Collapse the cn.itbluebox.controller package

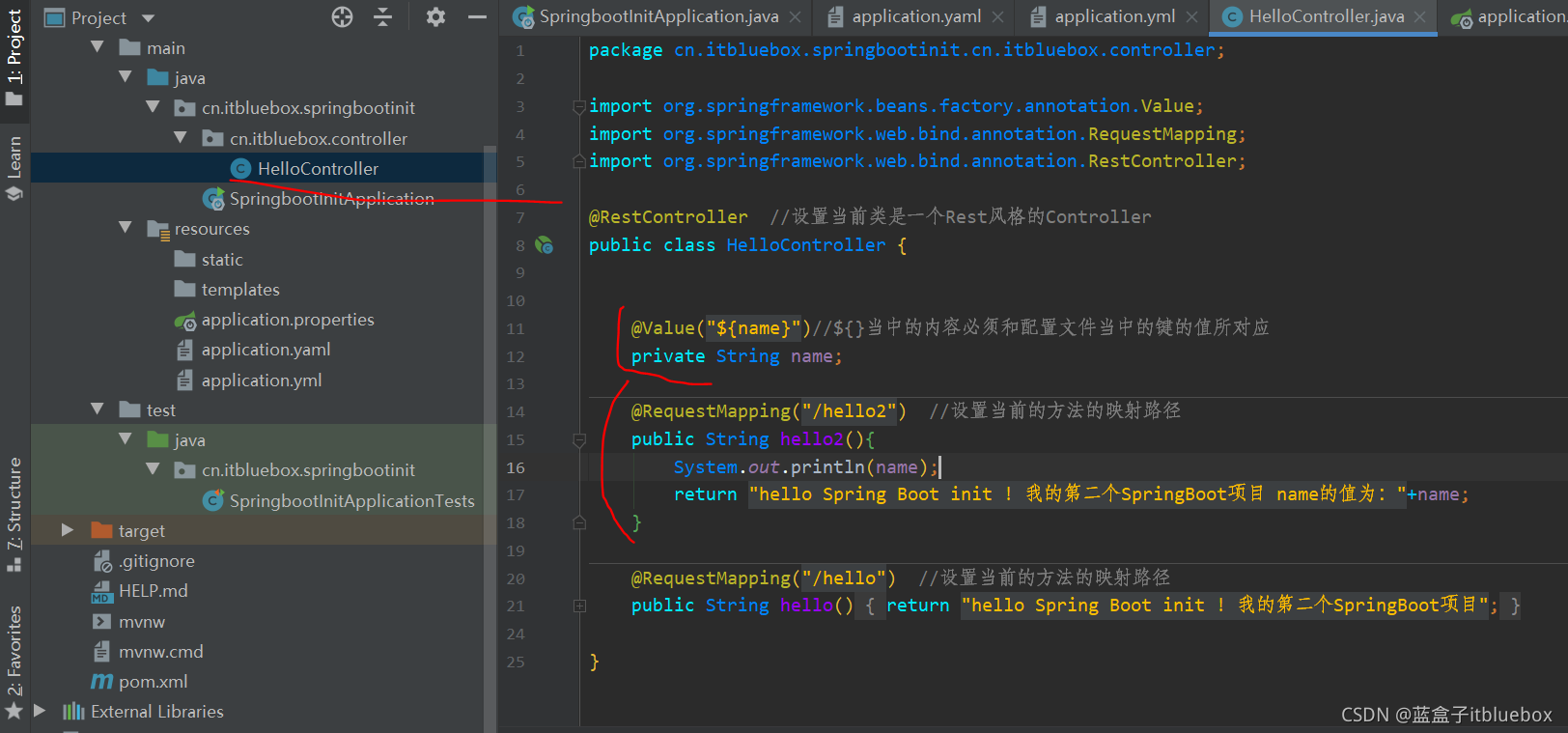(181, 138)
